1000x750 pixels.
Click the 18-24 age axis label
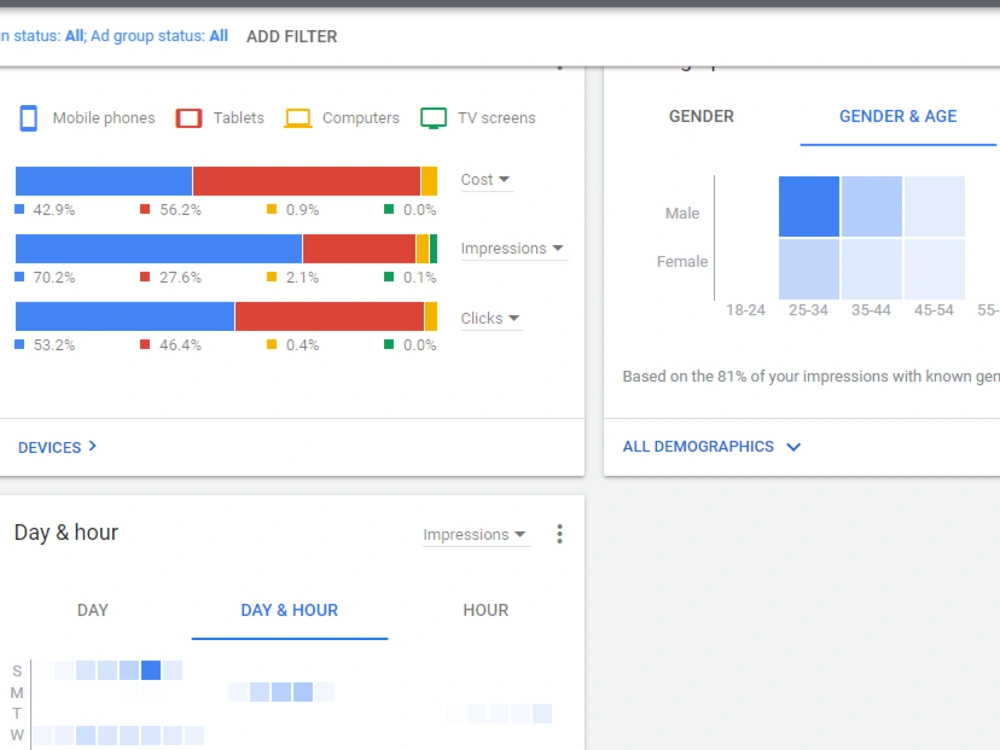click(746, 311)
